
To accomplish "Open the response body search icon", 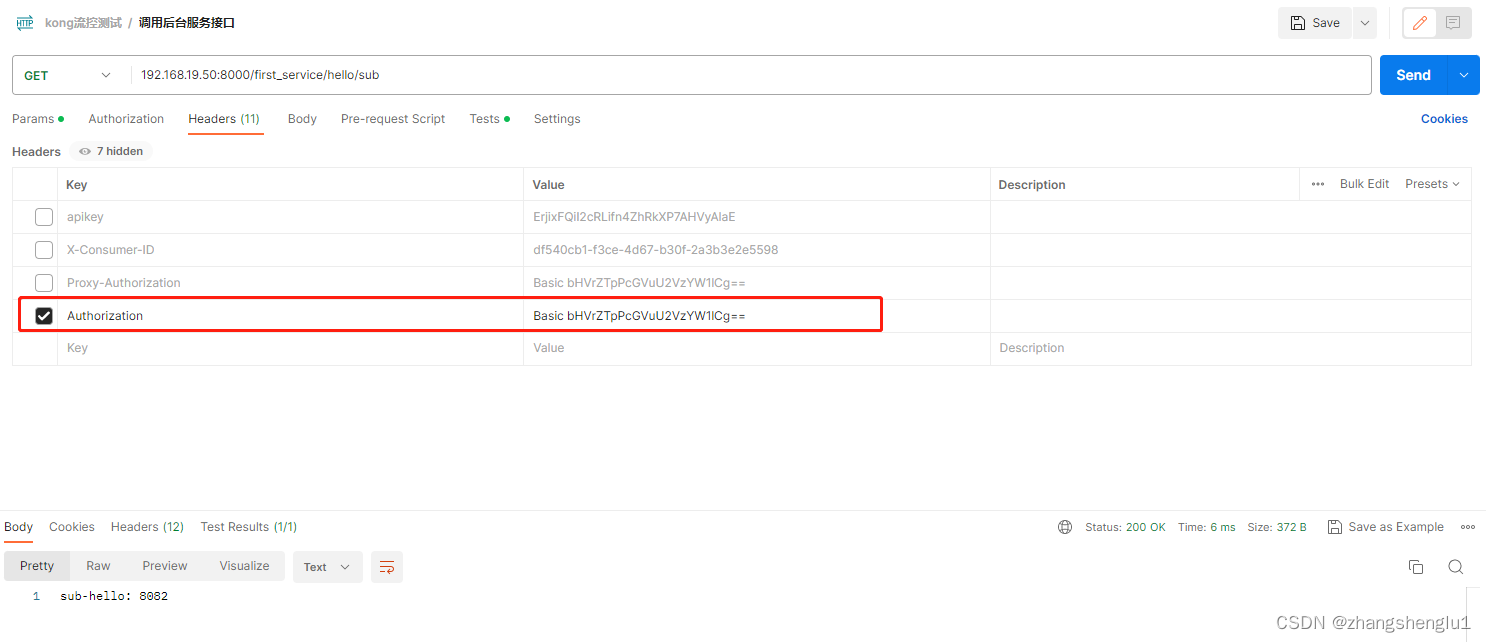I will pos(1455,566).
